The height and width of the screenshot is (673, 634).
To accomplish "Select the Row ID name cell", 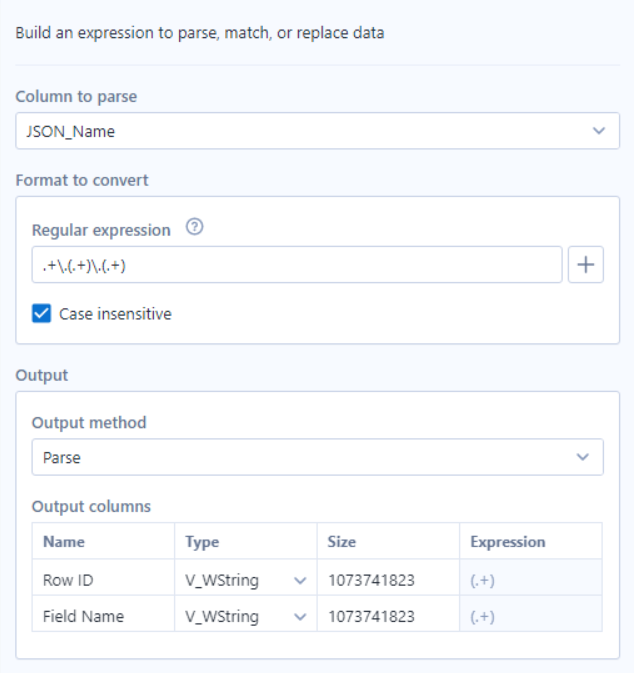I will point(103,580).
